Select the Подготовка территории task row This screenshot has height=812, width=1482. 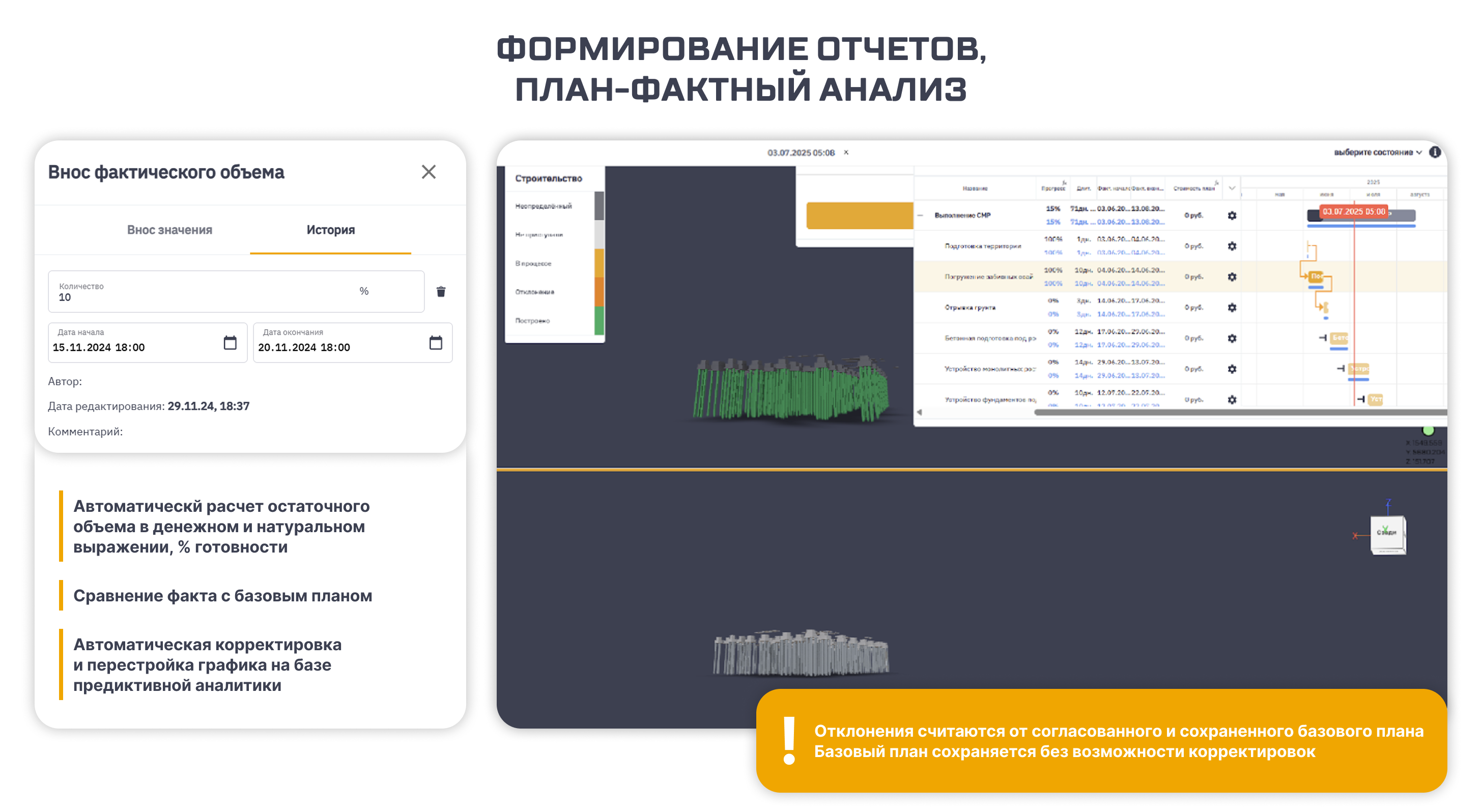(983, 246)
